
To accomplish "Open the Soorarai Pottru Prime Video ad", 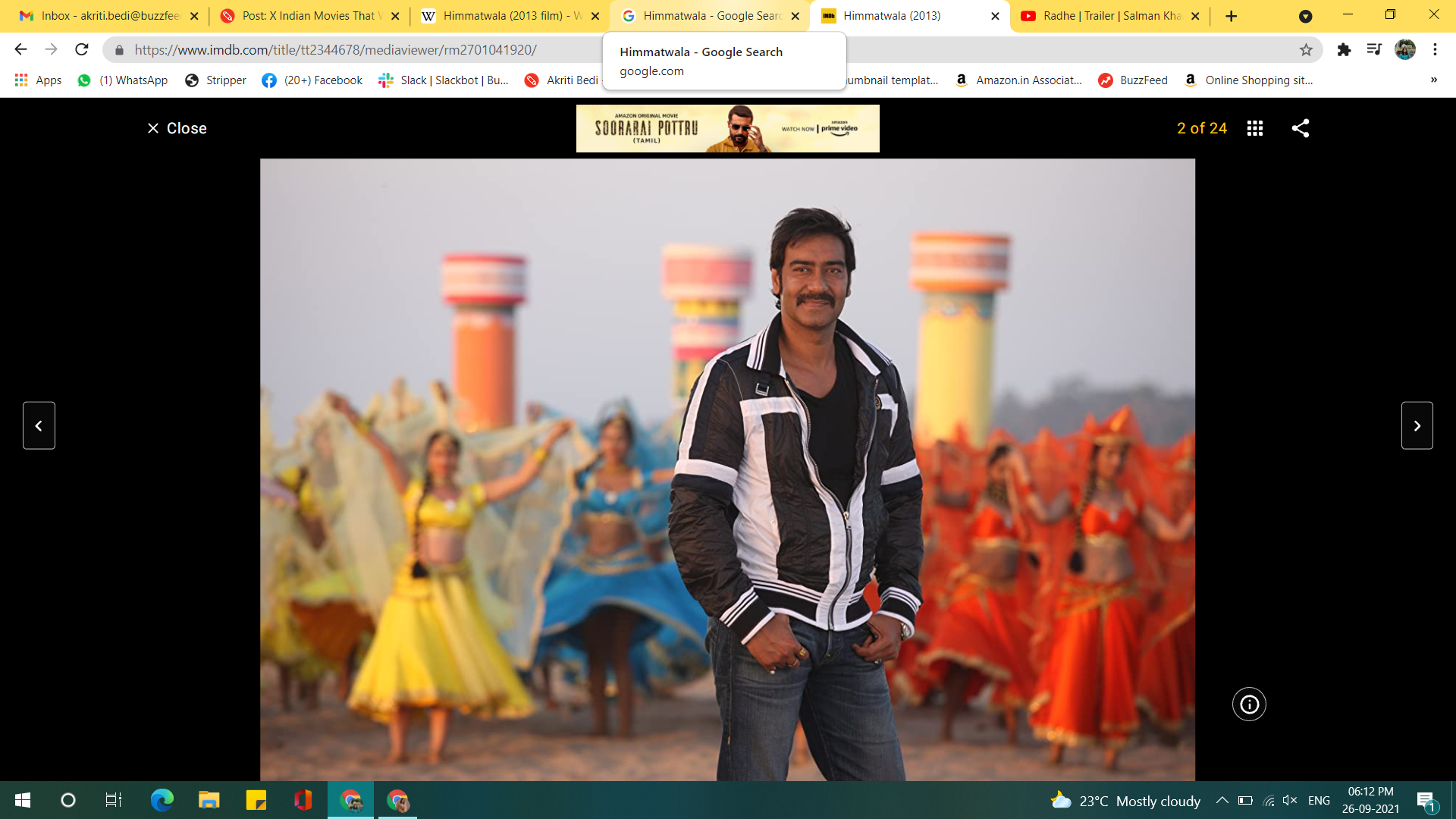I will (728, 129).
